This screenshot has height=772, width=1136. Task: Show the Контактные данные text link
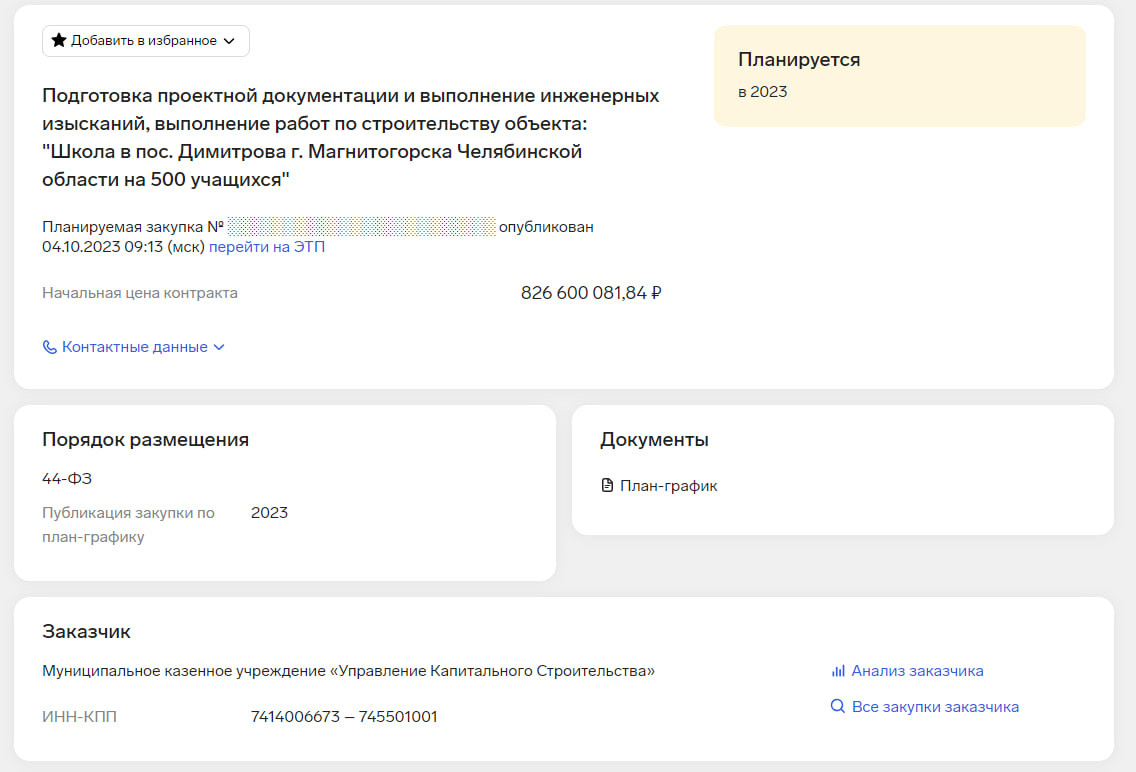coord(135,347)
